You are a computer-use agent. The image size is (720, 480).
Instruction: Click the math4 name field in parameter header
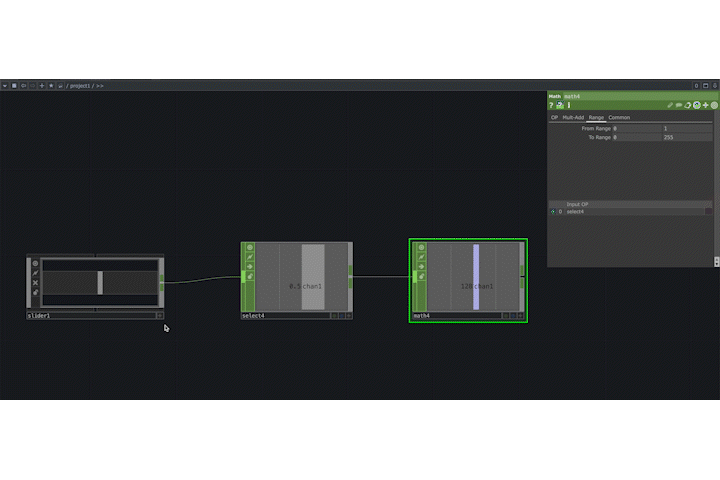point(641,96)
